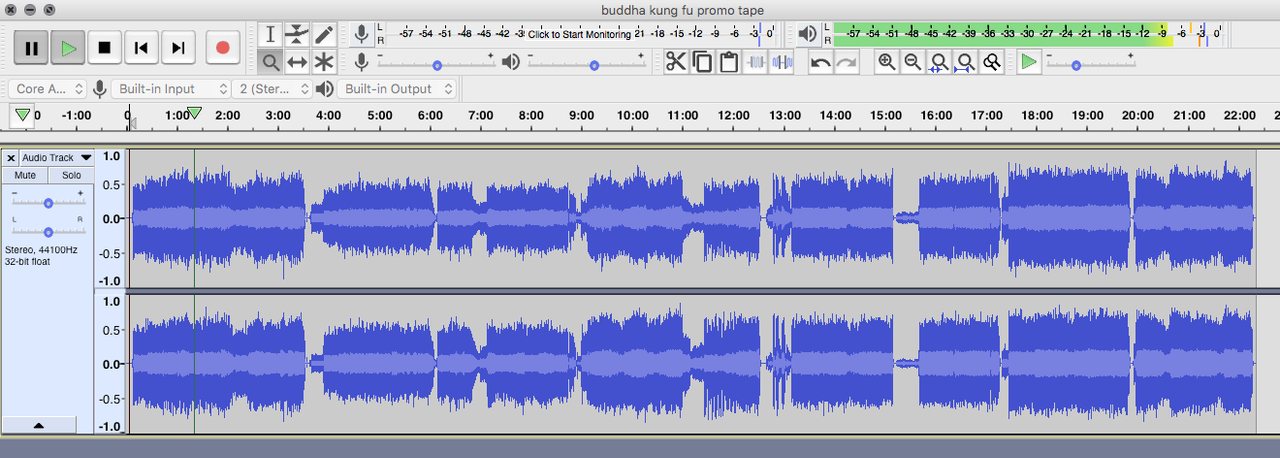1280x458 pixels.
Task: Adjust the track pan L-R slider
Action: tap(48, 231)
